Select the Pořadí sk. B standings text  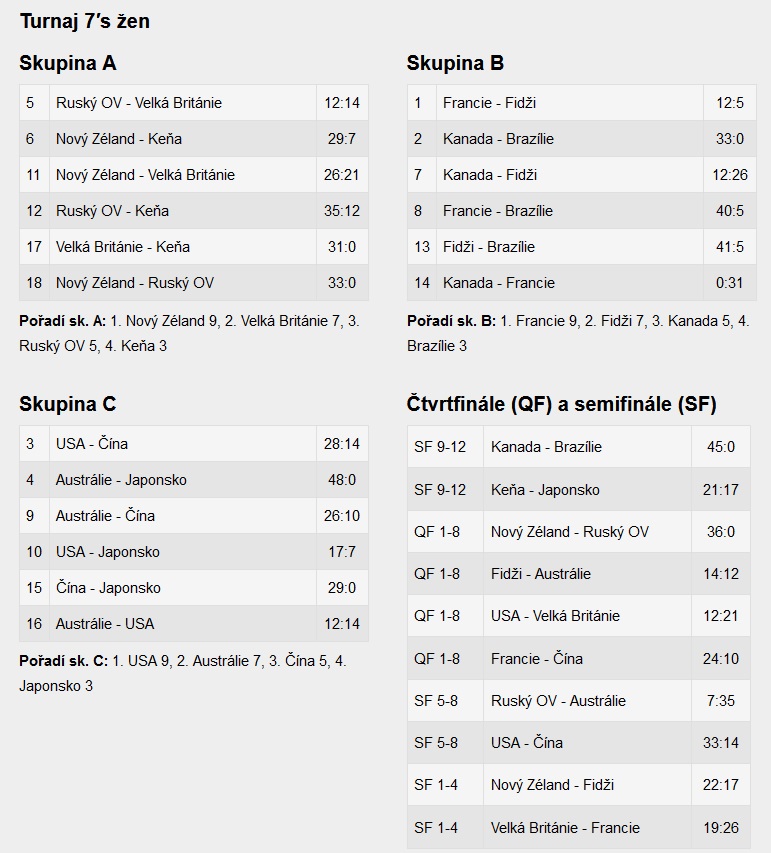[x=578, y=333]
